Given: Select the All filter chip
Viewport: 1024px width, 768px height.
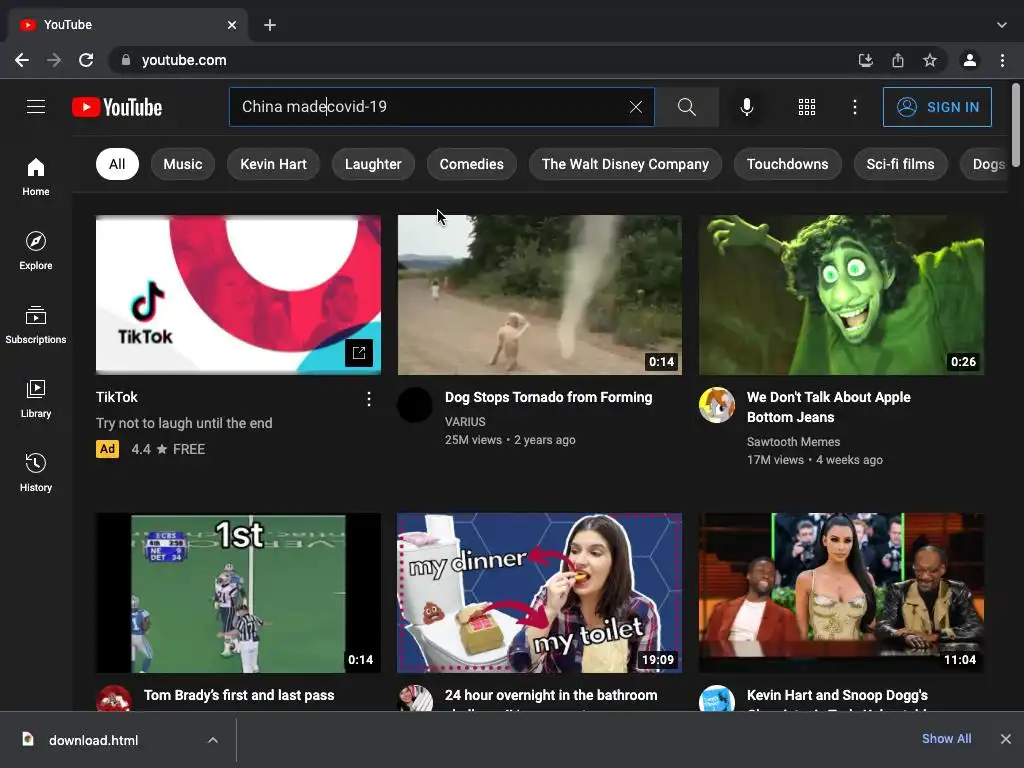Looking at the screenshot, I should pos(117,164).
